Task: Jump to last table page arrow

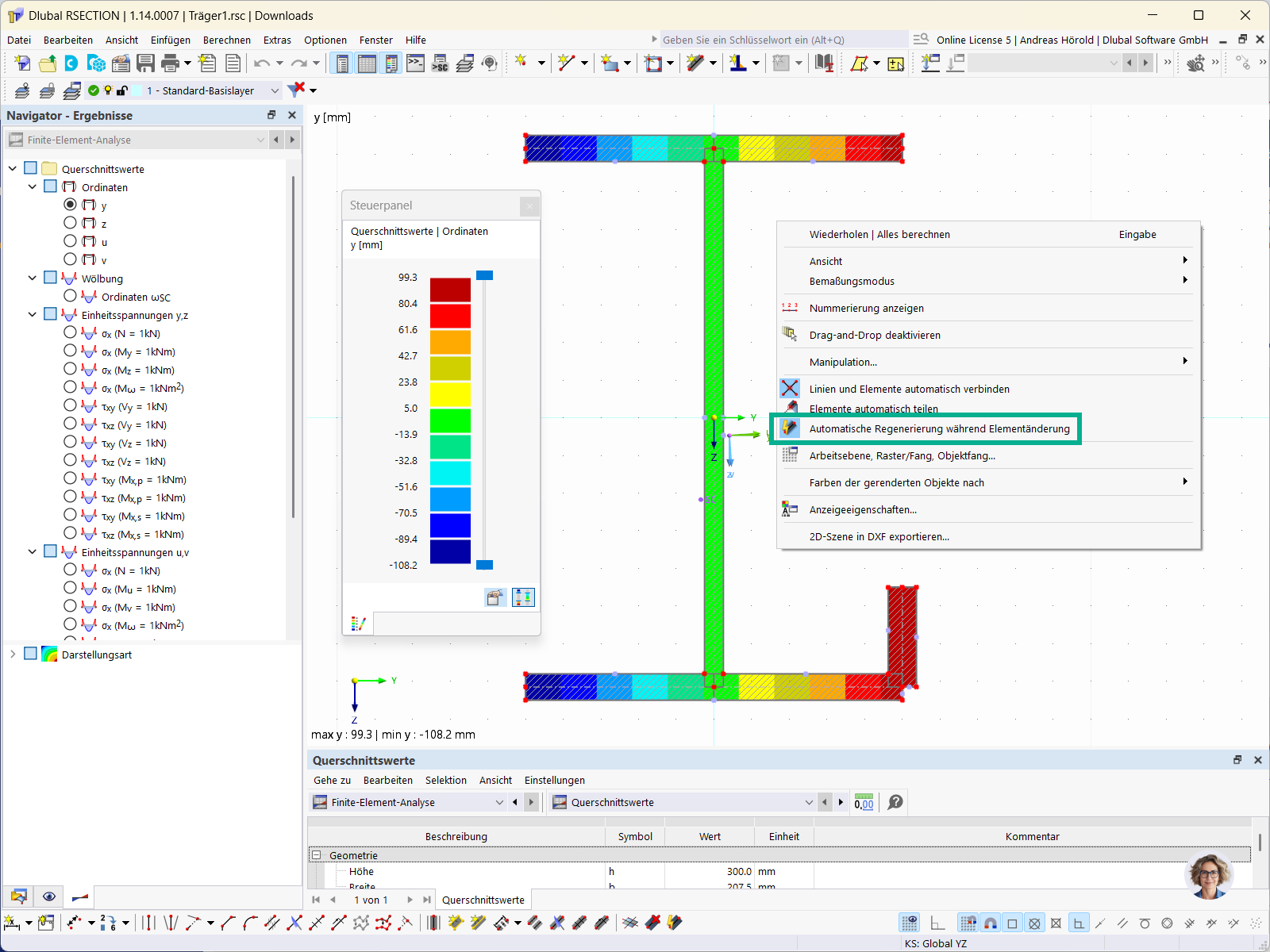Action: (x=427, y=900)
